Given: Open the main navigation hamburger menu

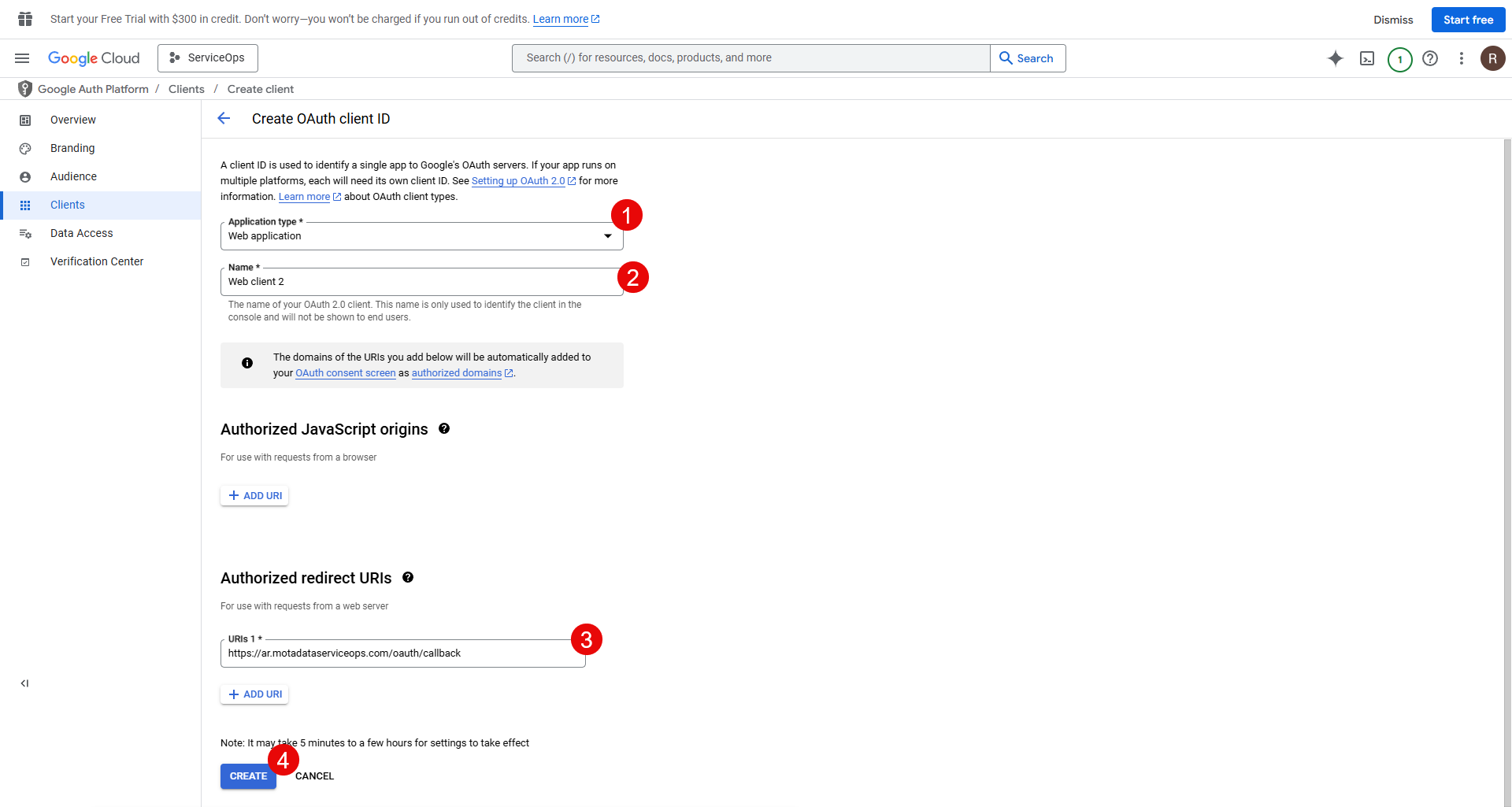Looking at the screenshot, I should click(x=22, y=58).
